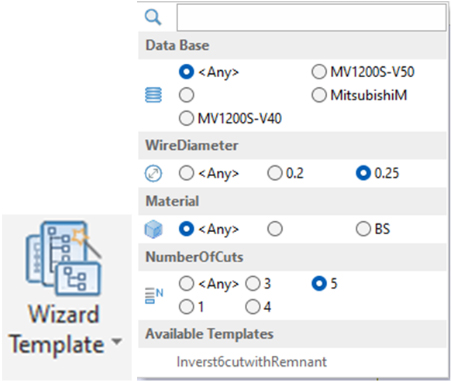
Task: Click the Data Base stack icon
Action: point(153,95)
